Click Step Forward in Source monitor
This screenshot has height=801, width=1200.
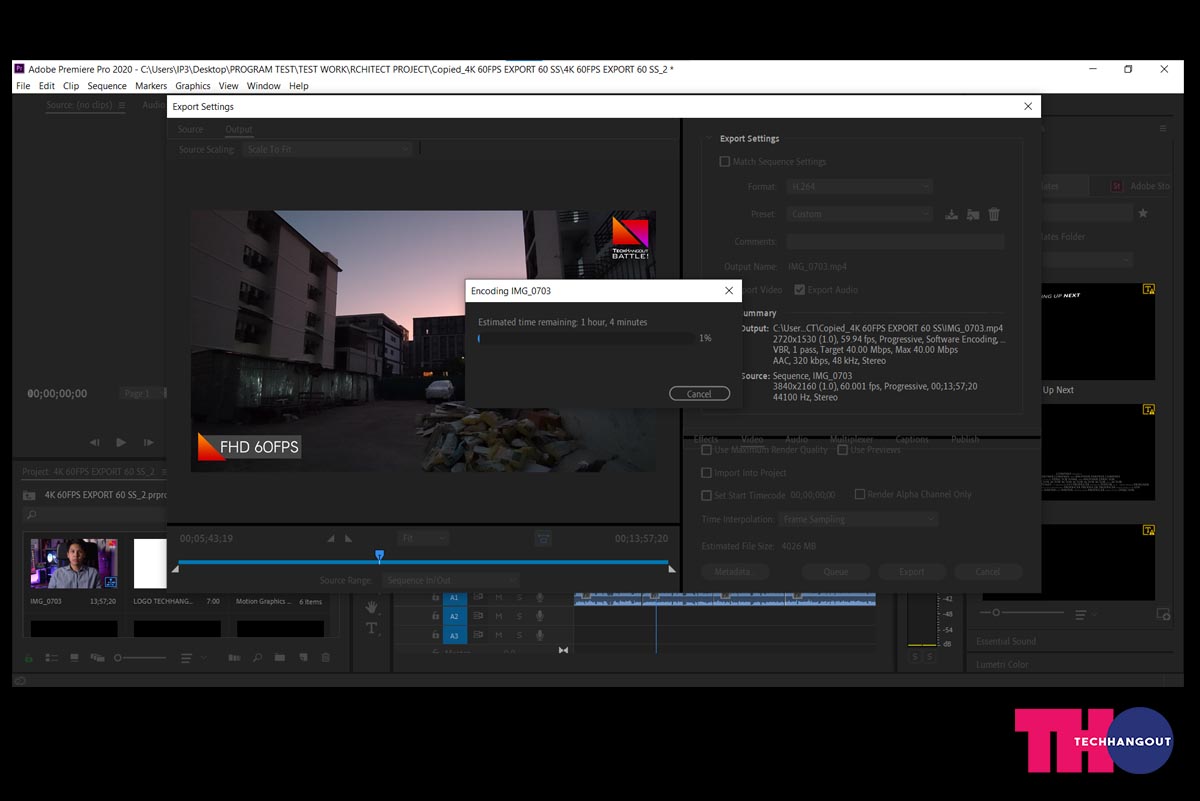pyautogui.click(x=148, y=442)
